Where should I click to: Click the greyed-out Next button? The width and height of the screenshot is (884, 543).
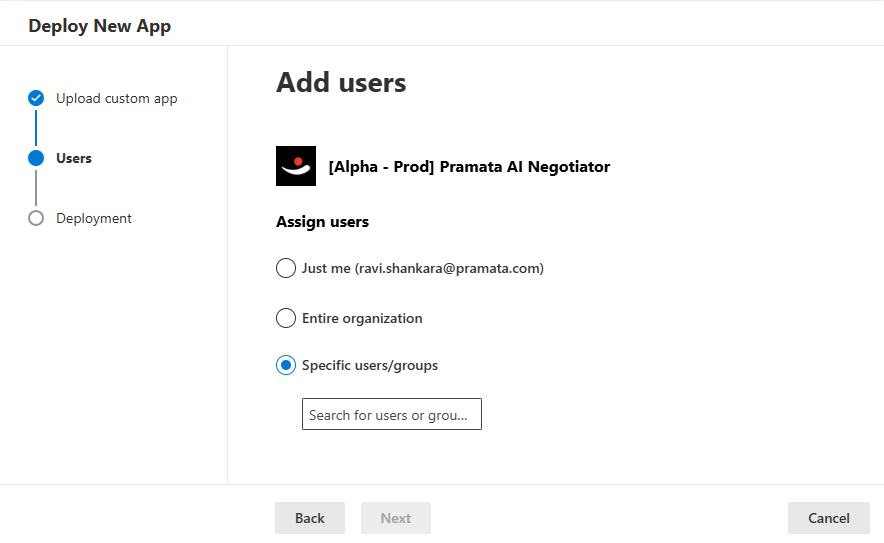[396, 518]
